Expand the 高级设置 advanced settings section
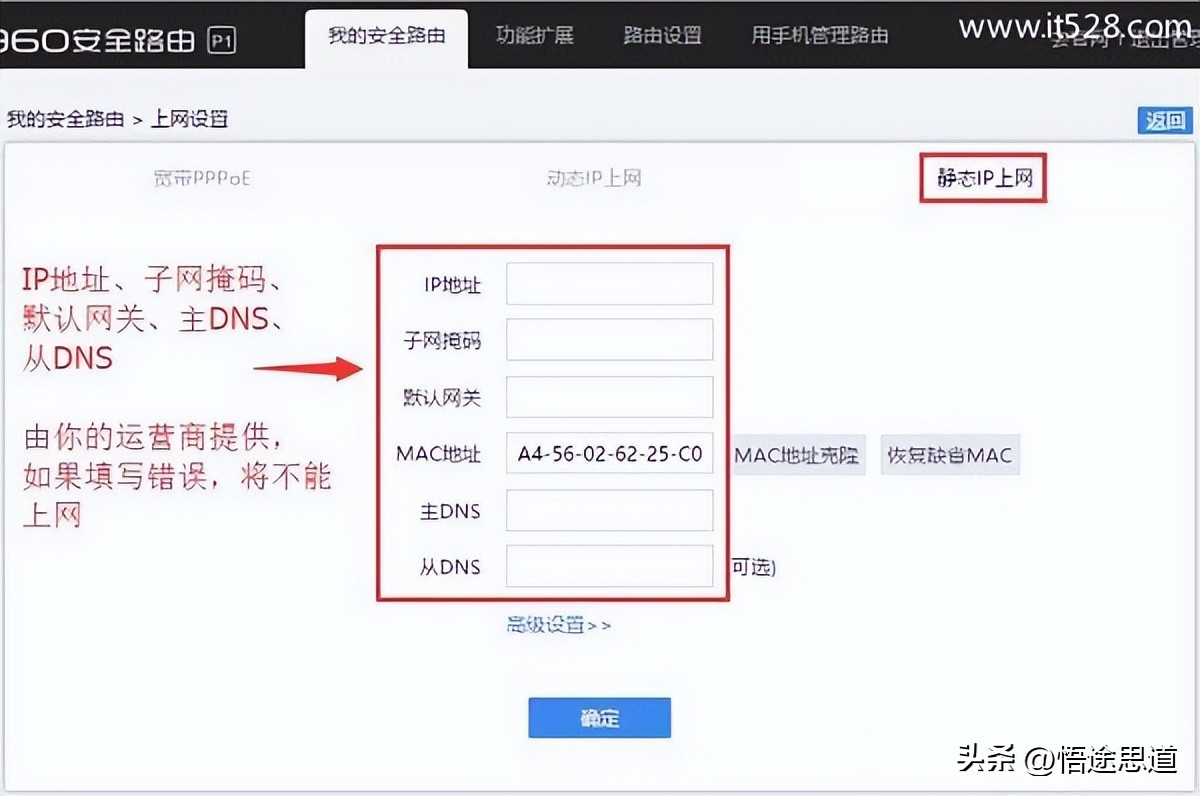Viewport: 1200px width, 796px height. click(x=551, y=624)
